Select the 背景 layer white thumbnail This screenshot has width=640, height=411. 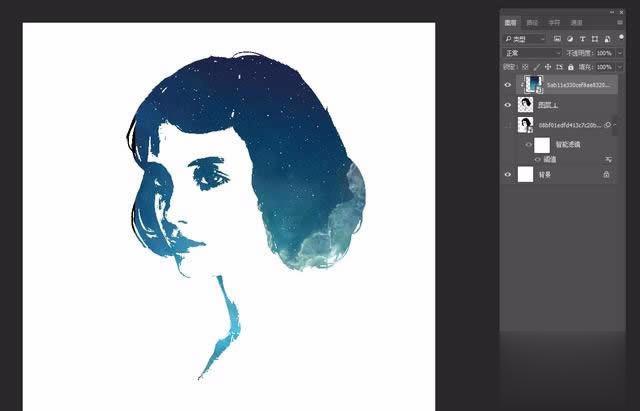[525, 174]
